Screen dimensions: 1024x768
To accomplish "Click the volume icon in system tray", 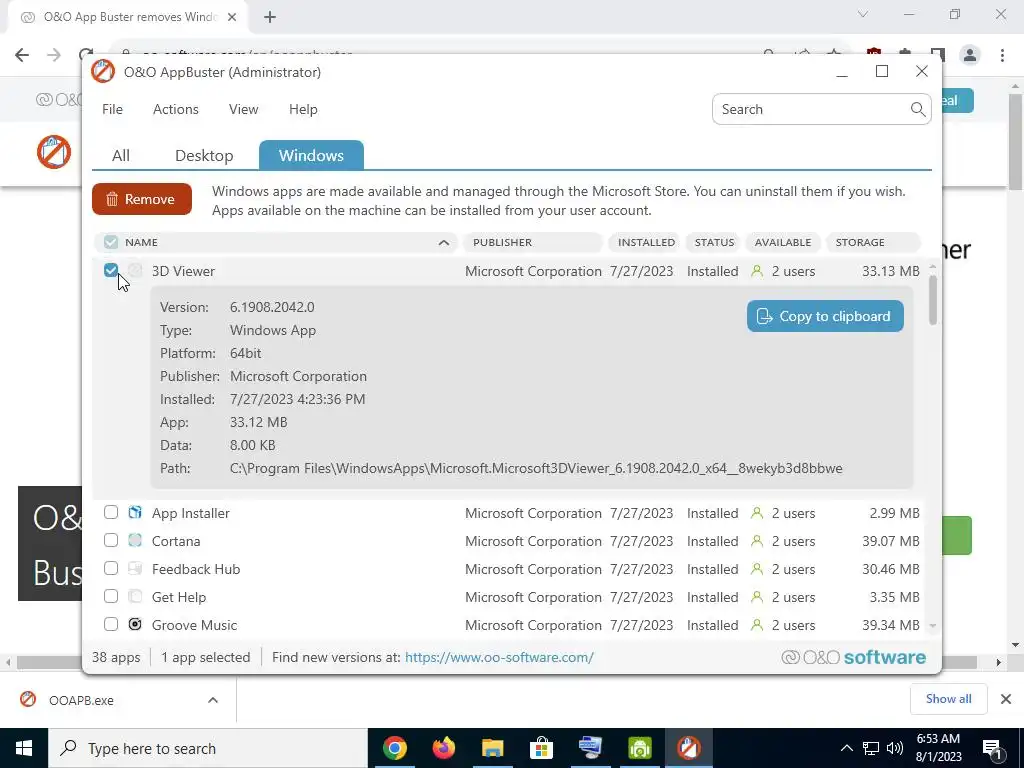I will (895, 748).
